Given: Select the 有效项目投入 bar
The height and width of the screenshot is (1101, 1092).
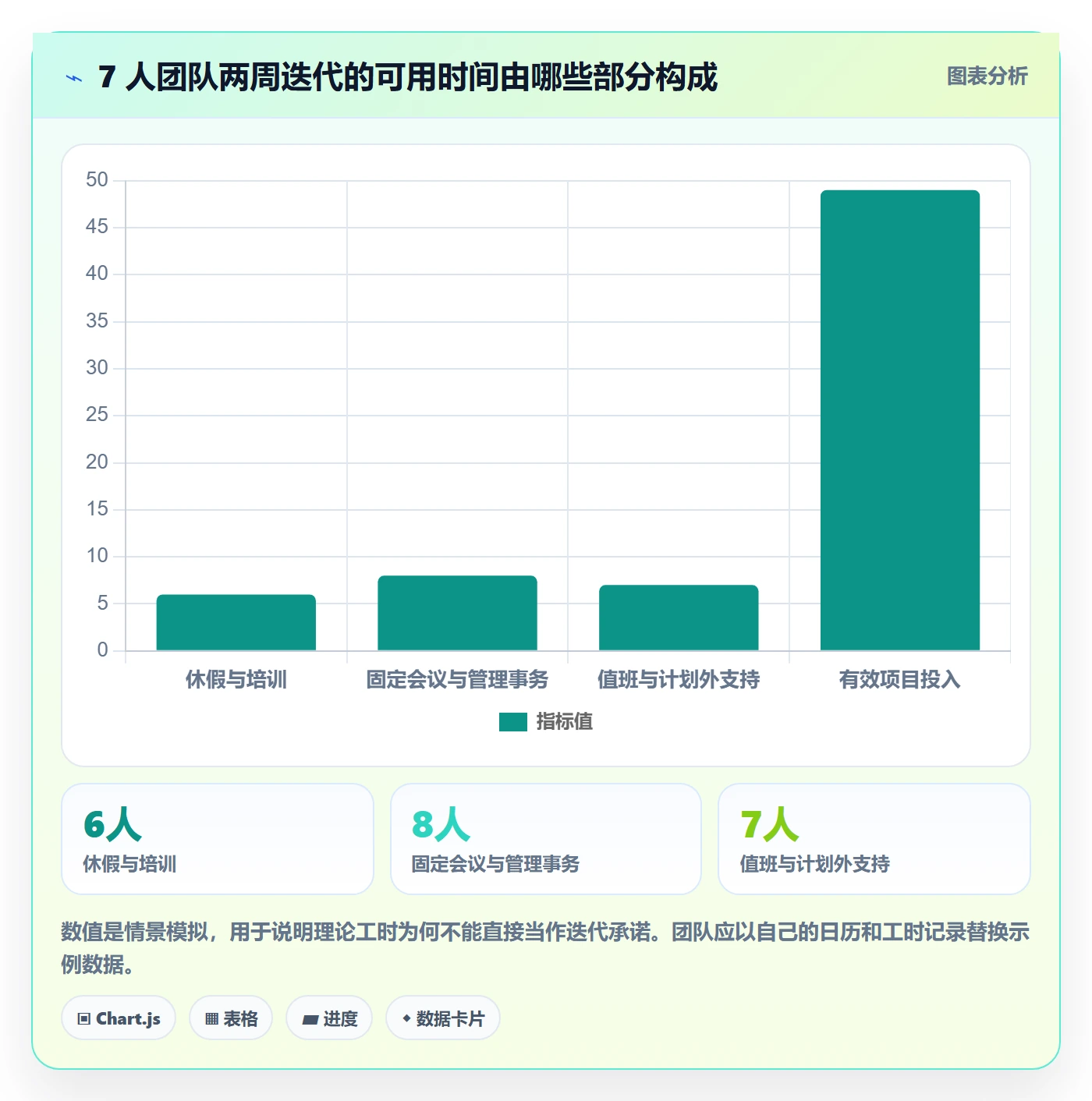Looking at the screenshot, I should tap(900, 420).
